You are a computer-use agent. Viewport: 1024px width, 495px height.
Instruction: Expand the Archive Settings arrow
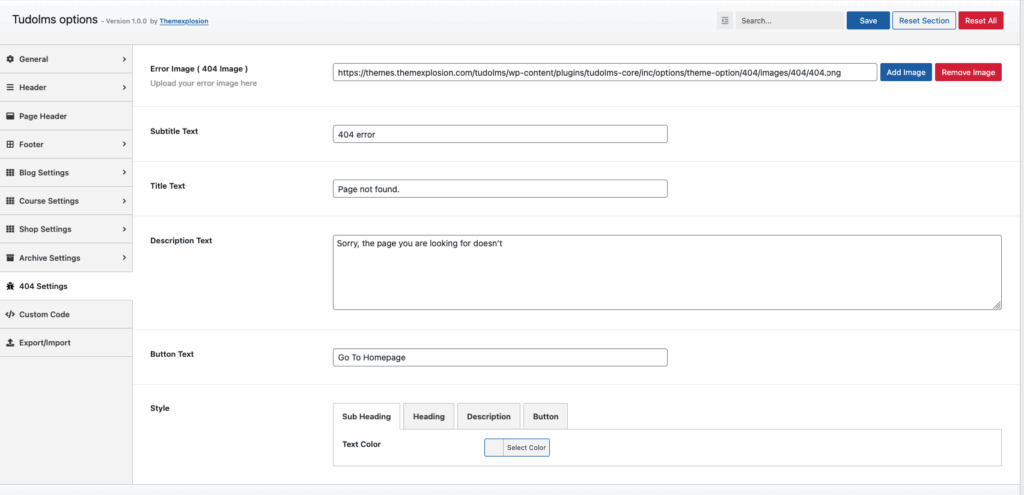click(124, 258)
